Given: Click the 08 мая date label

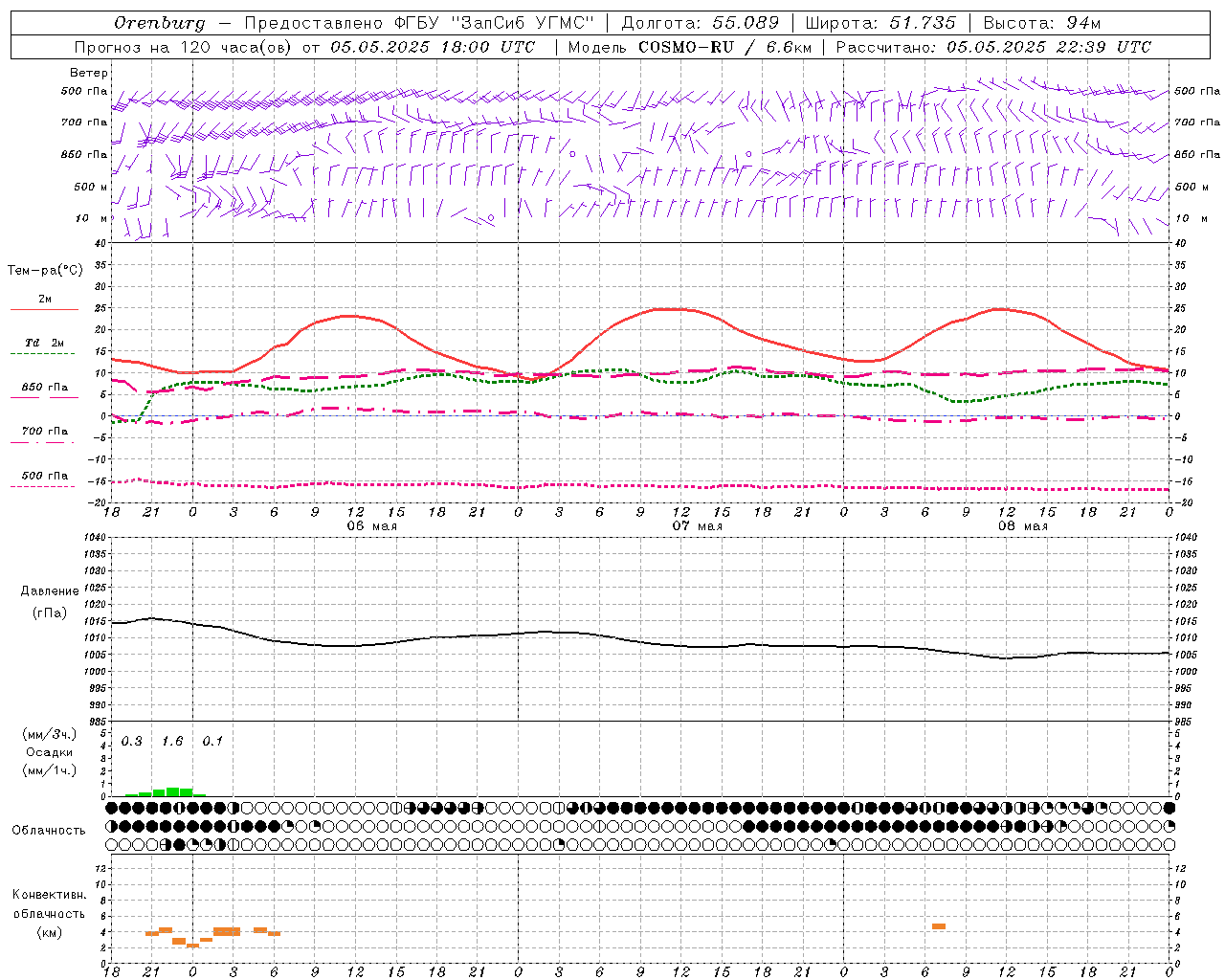Looking at the screenshot, I should pyautogui.click(x=1022, y=526).
